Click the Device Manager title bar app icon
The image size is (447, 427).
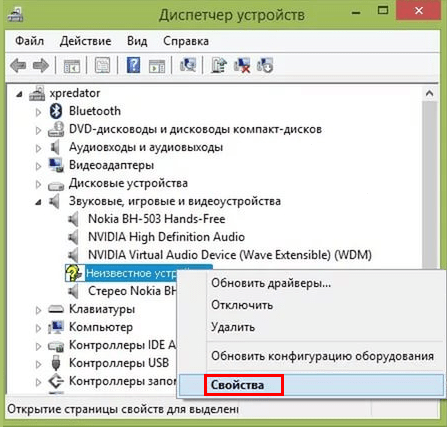pos(15,14)
